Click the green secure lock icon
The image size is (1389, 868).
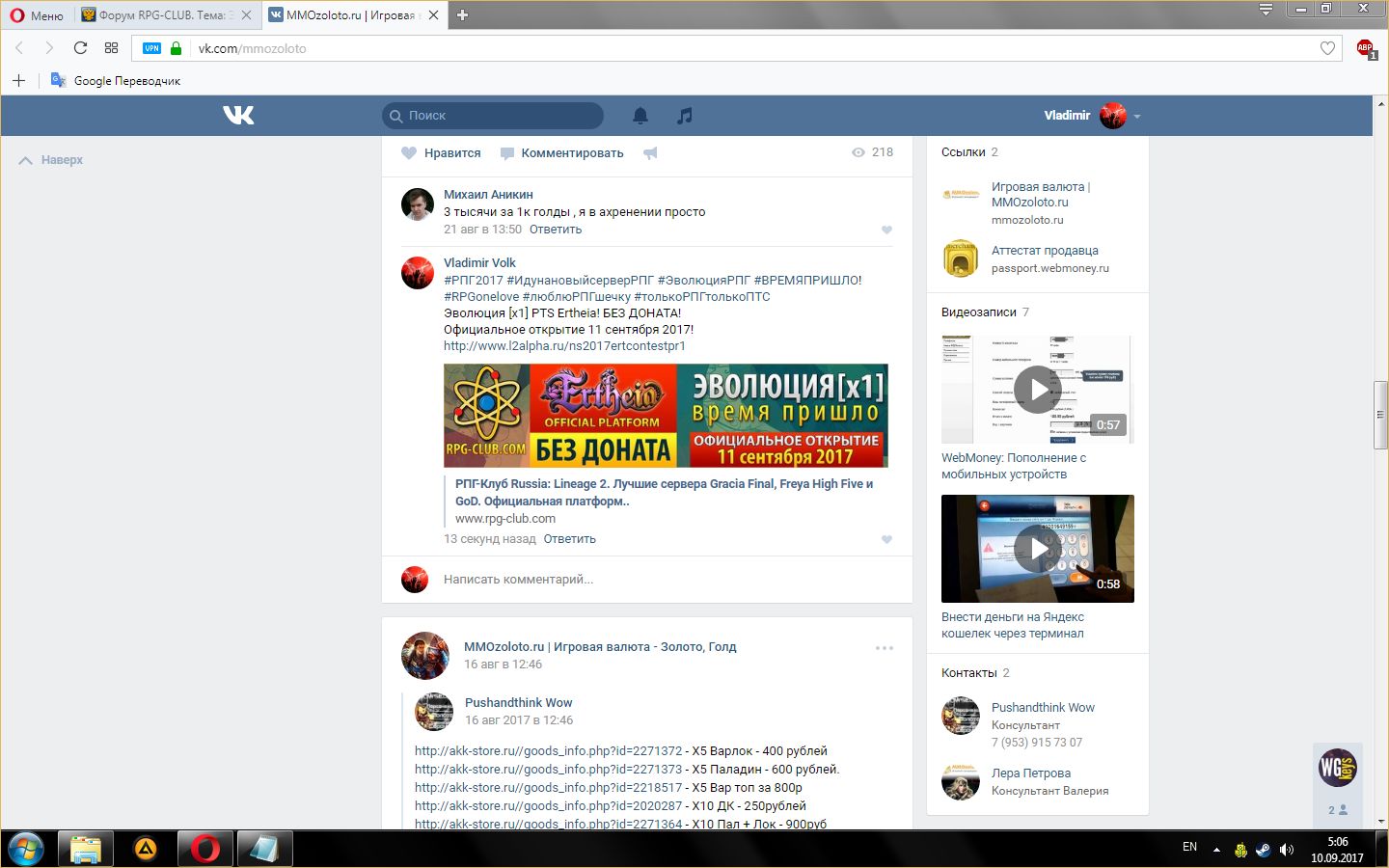(176, 48)
